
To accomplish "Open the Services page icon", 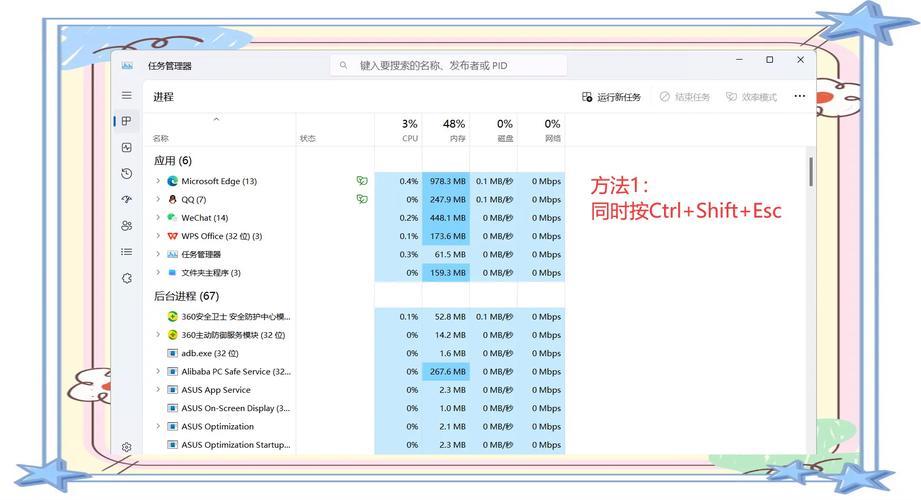I will pos(127,278).
